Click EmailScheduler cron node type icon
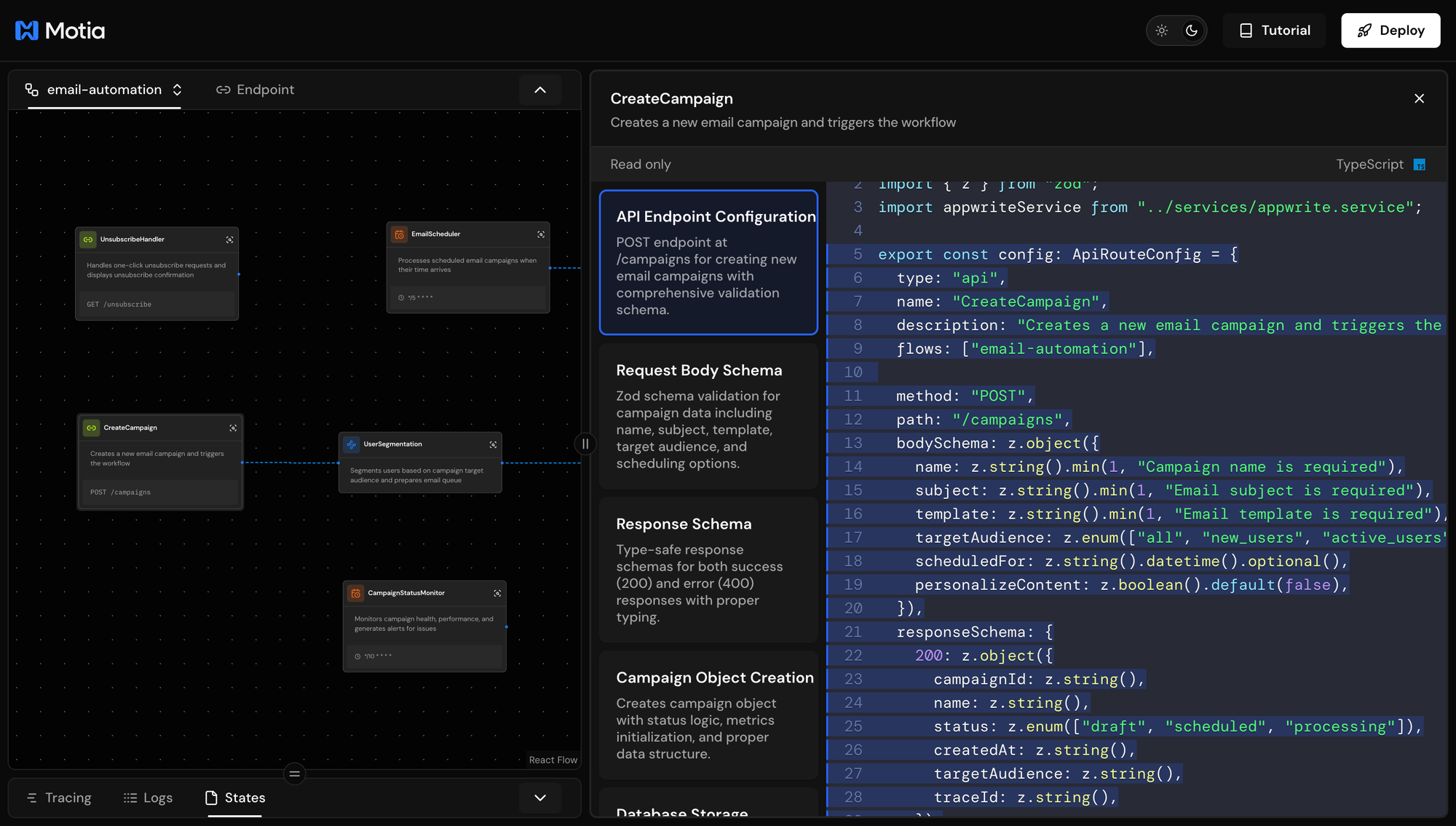 [x=400, y=235]
